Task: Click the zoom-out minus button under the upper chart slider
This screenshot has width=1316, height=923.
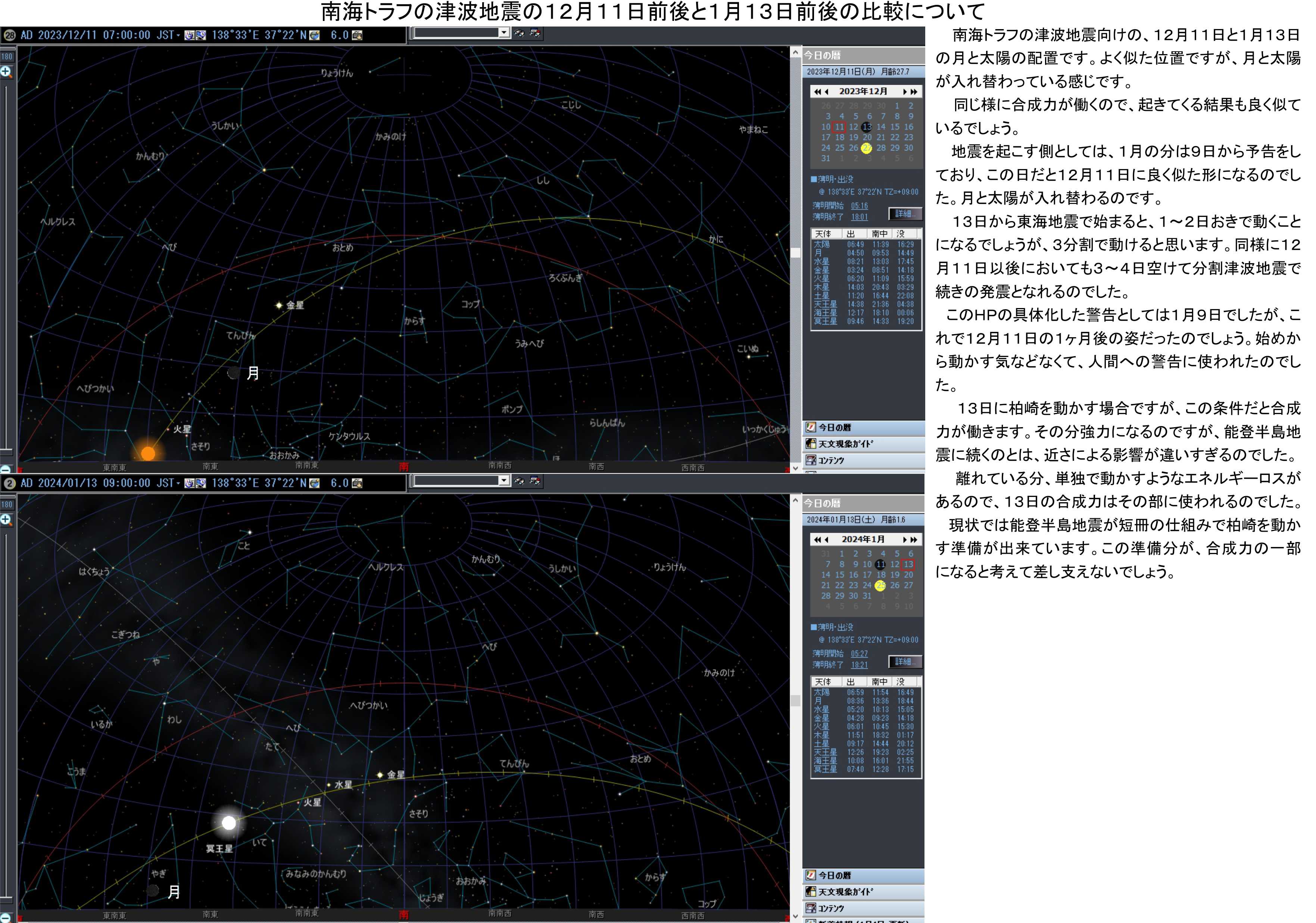Action: [5, 469]
